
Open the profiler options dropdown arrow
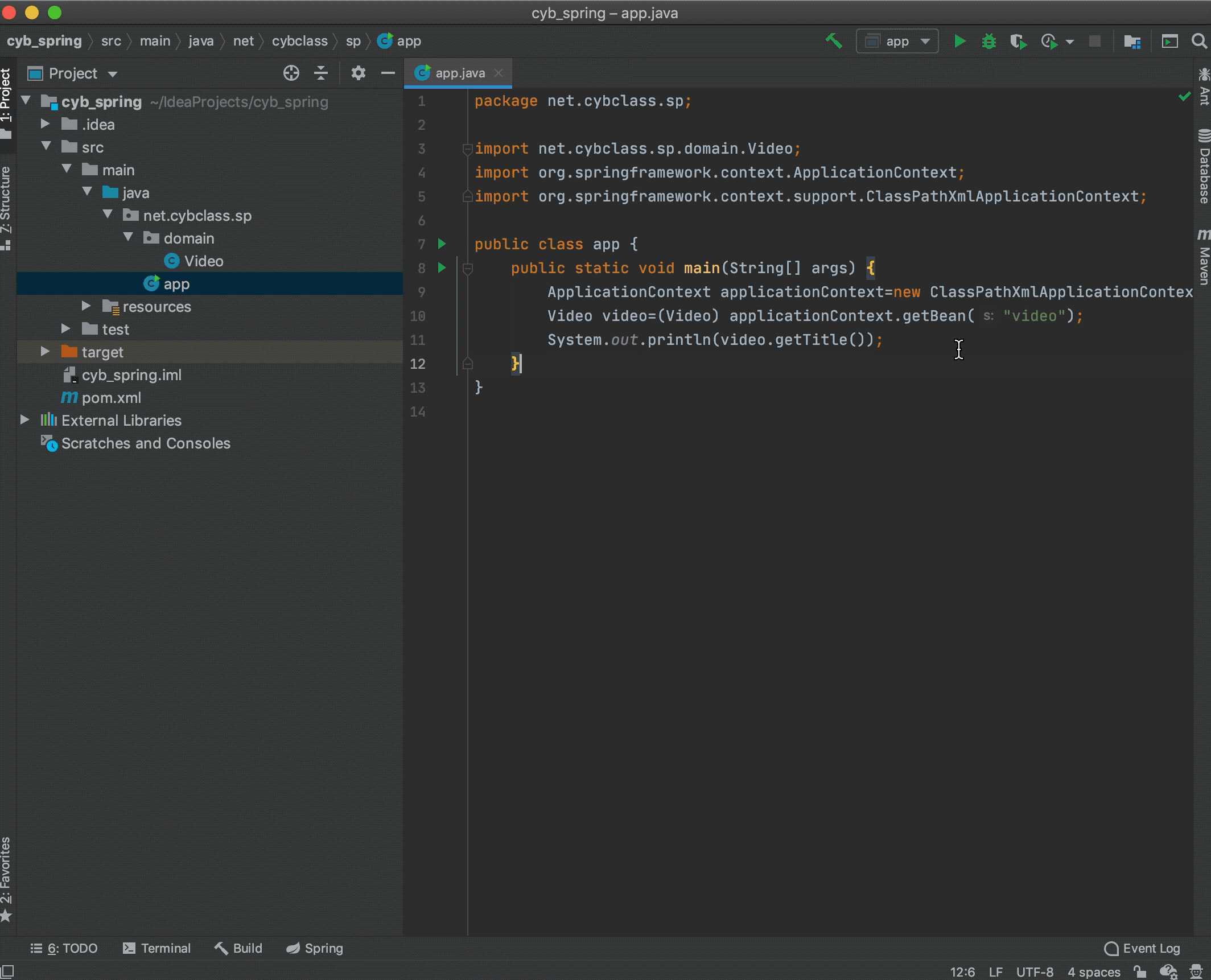(1070, 42)
